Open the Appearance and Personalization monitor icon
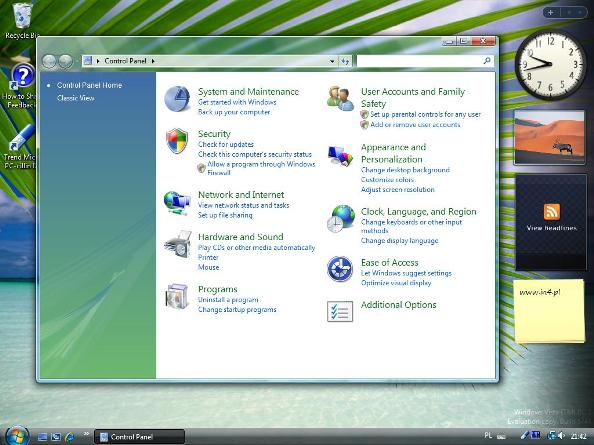 [x=340, y=156]
